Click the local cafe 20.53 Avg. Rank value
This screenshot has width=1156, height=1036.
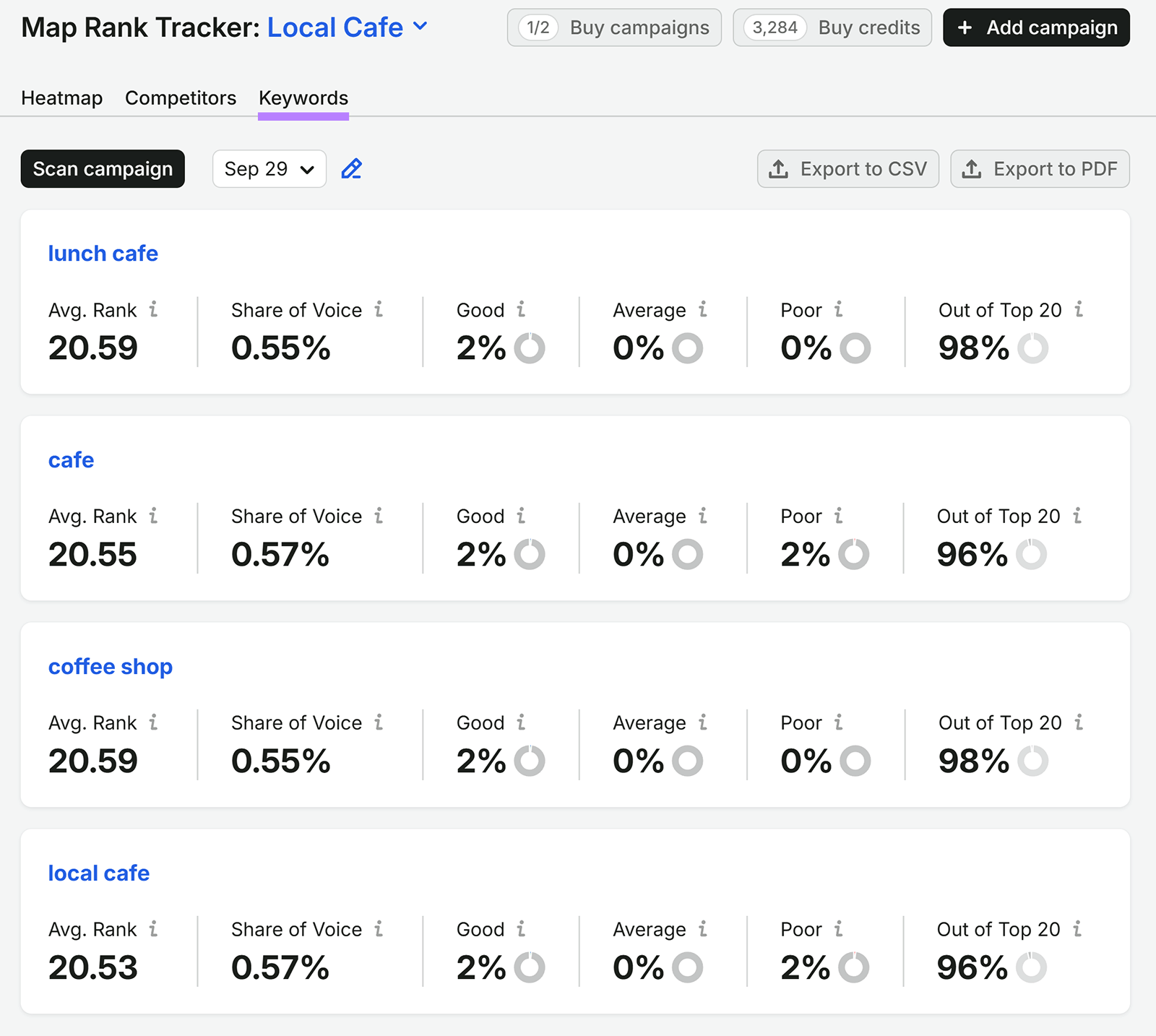coord(93,967)
